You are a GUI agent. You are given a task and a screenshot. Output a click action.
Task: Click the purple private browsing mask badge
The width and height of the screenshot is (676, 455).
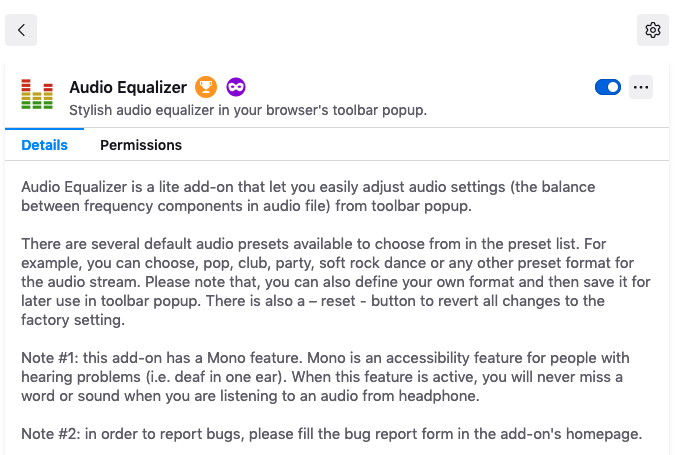[236, 87]
